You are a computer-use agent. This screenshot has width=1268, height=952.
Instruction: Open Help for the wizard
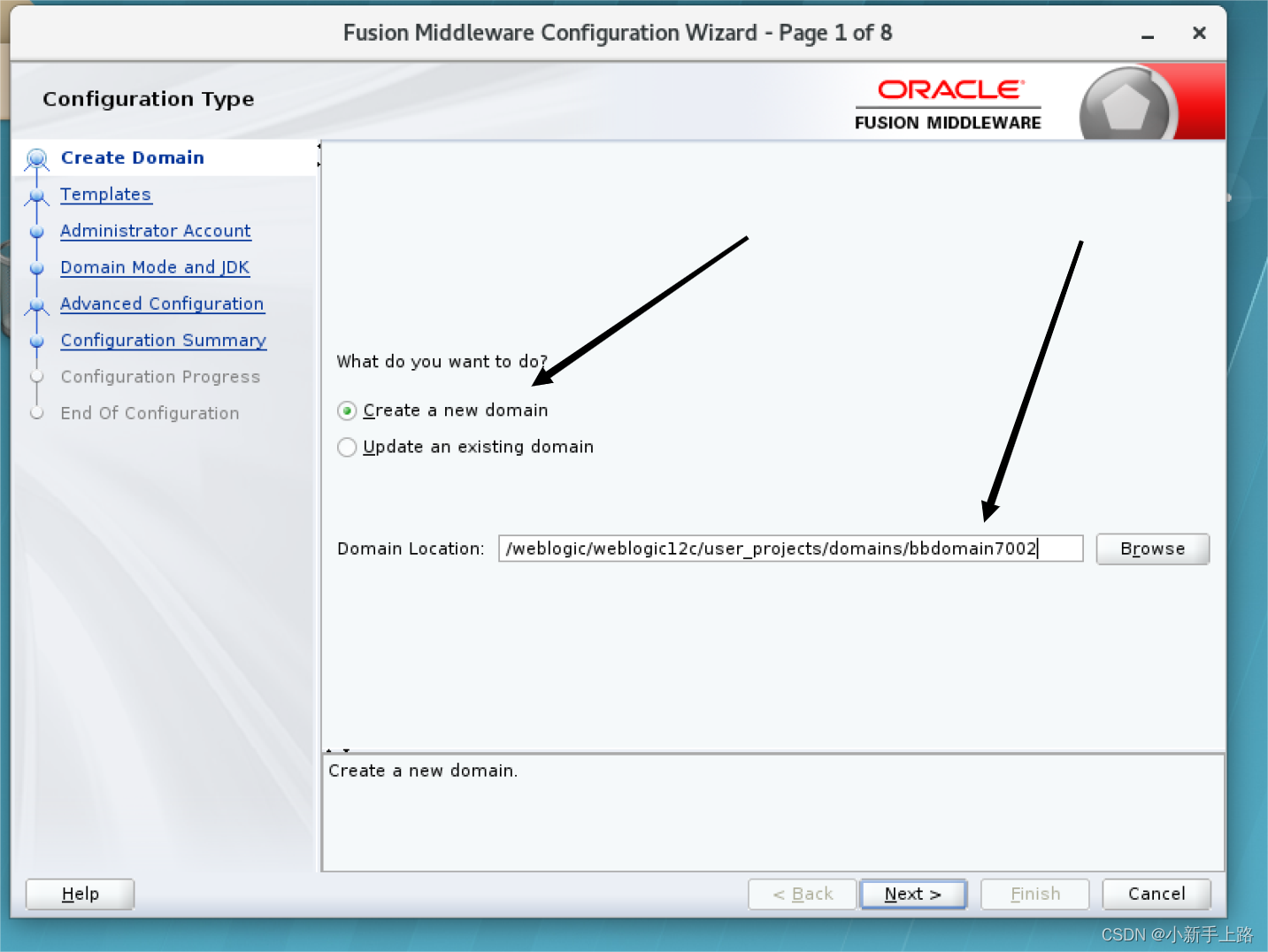pos(80,894)
